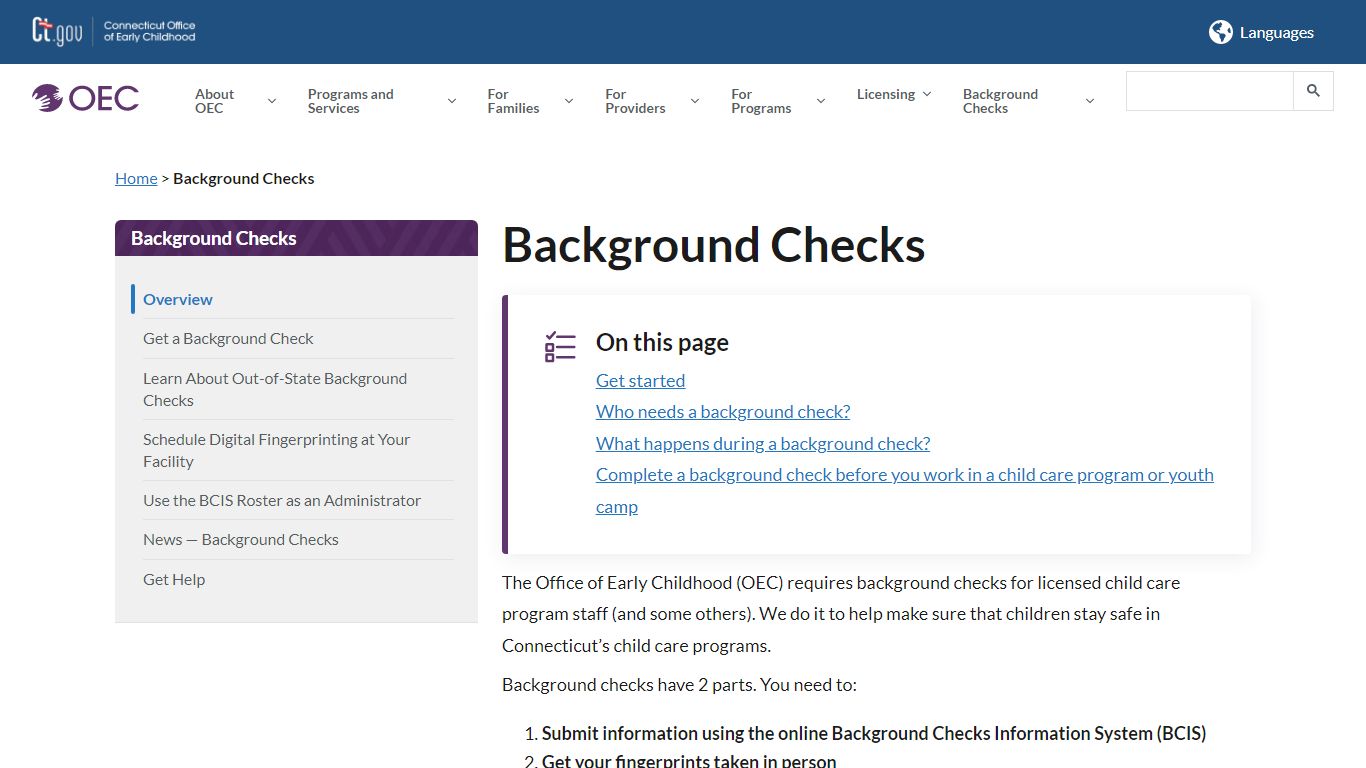Click the 'Background checks have 2 parts' sentence

[679, 685]
